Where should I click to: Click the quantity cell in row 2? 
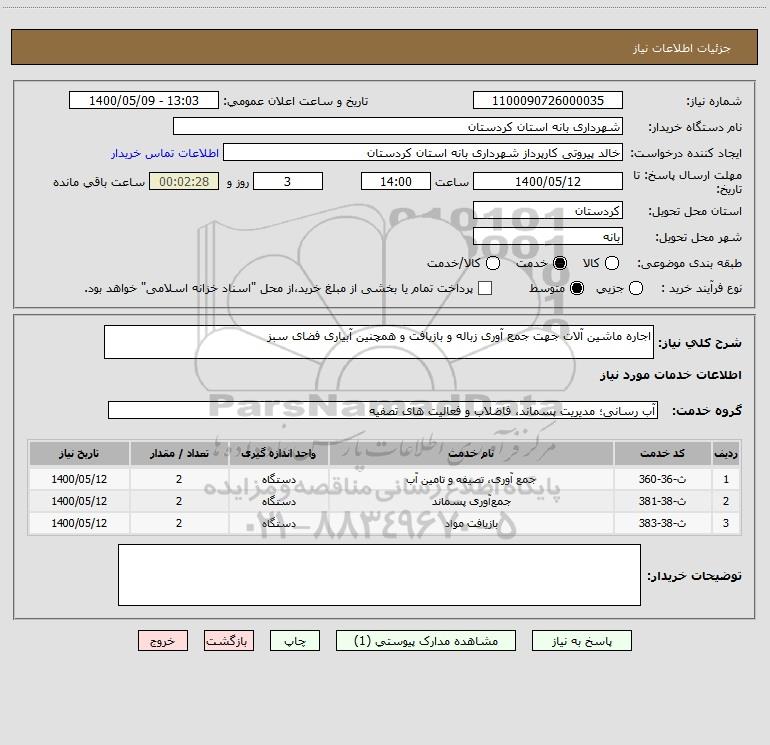pos(179,501)
